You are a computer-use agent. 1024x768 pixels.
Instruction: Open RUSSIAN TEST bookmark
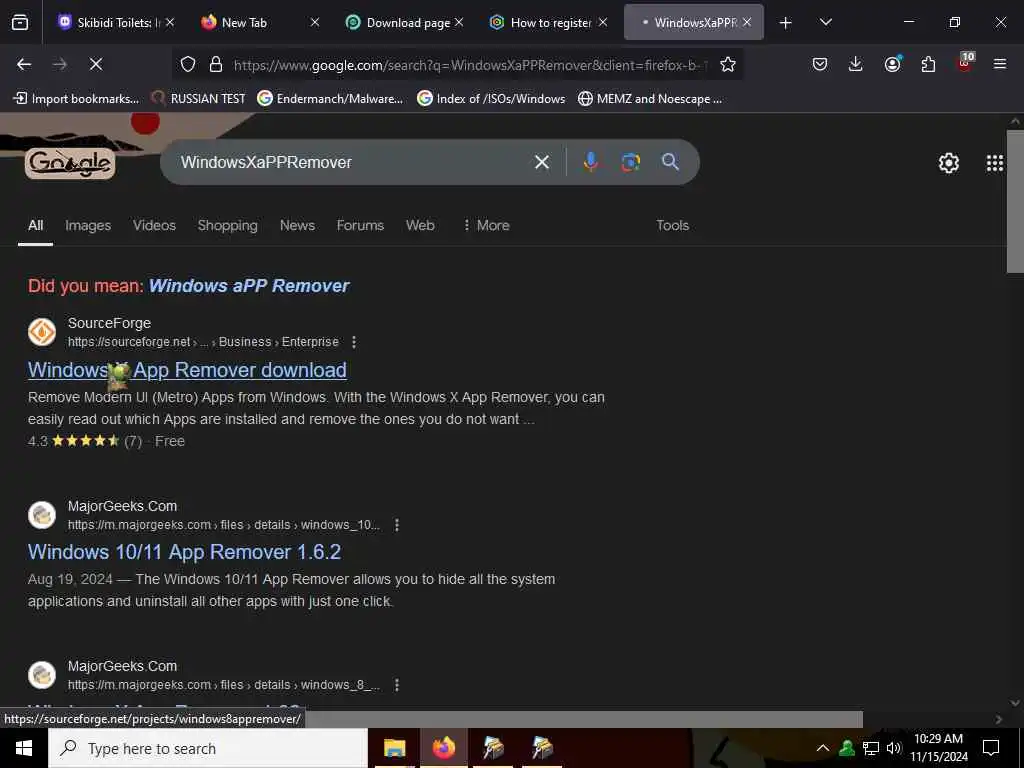point(198,99)
